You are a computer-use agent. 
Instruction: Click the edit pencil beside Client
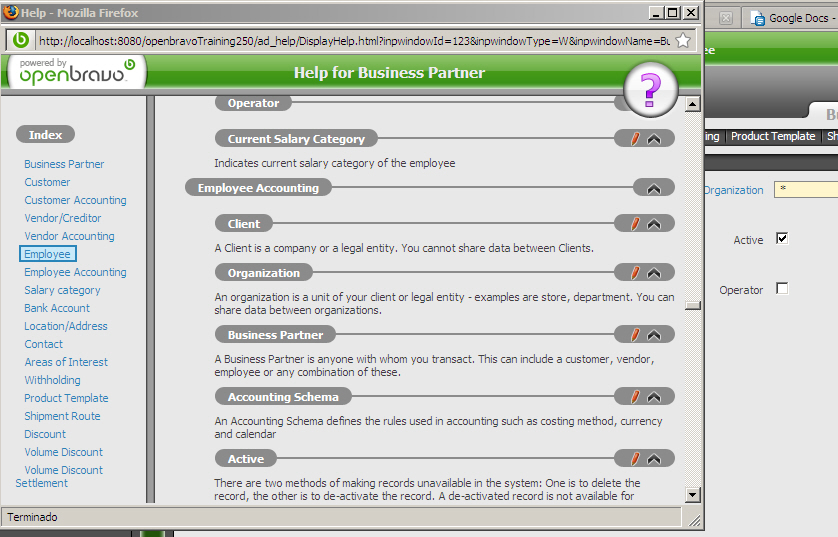point(634,224)
